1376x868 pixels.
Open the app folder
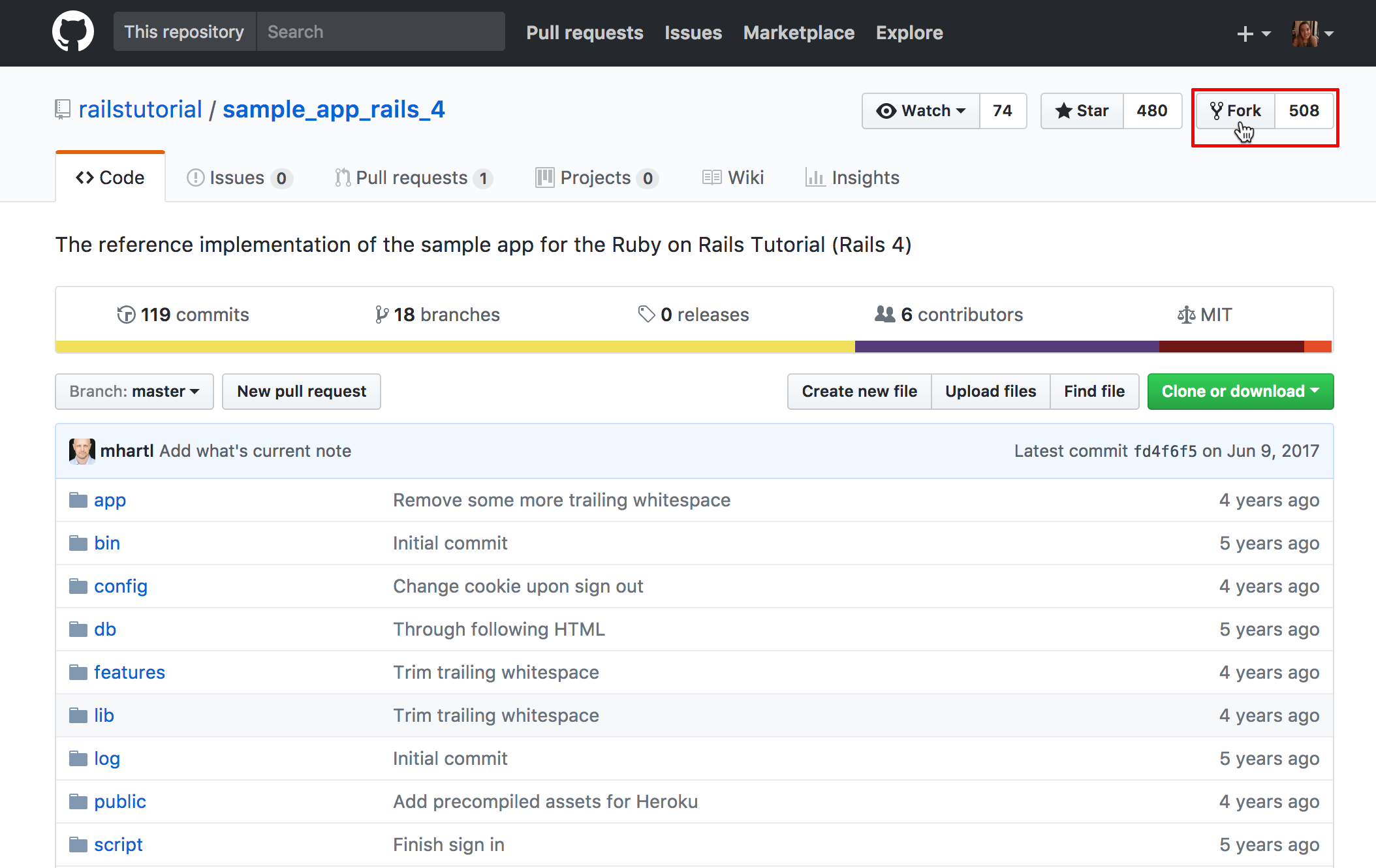pyautogui.click(x=110, y=501)
